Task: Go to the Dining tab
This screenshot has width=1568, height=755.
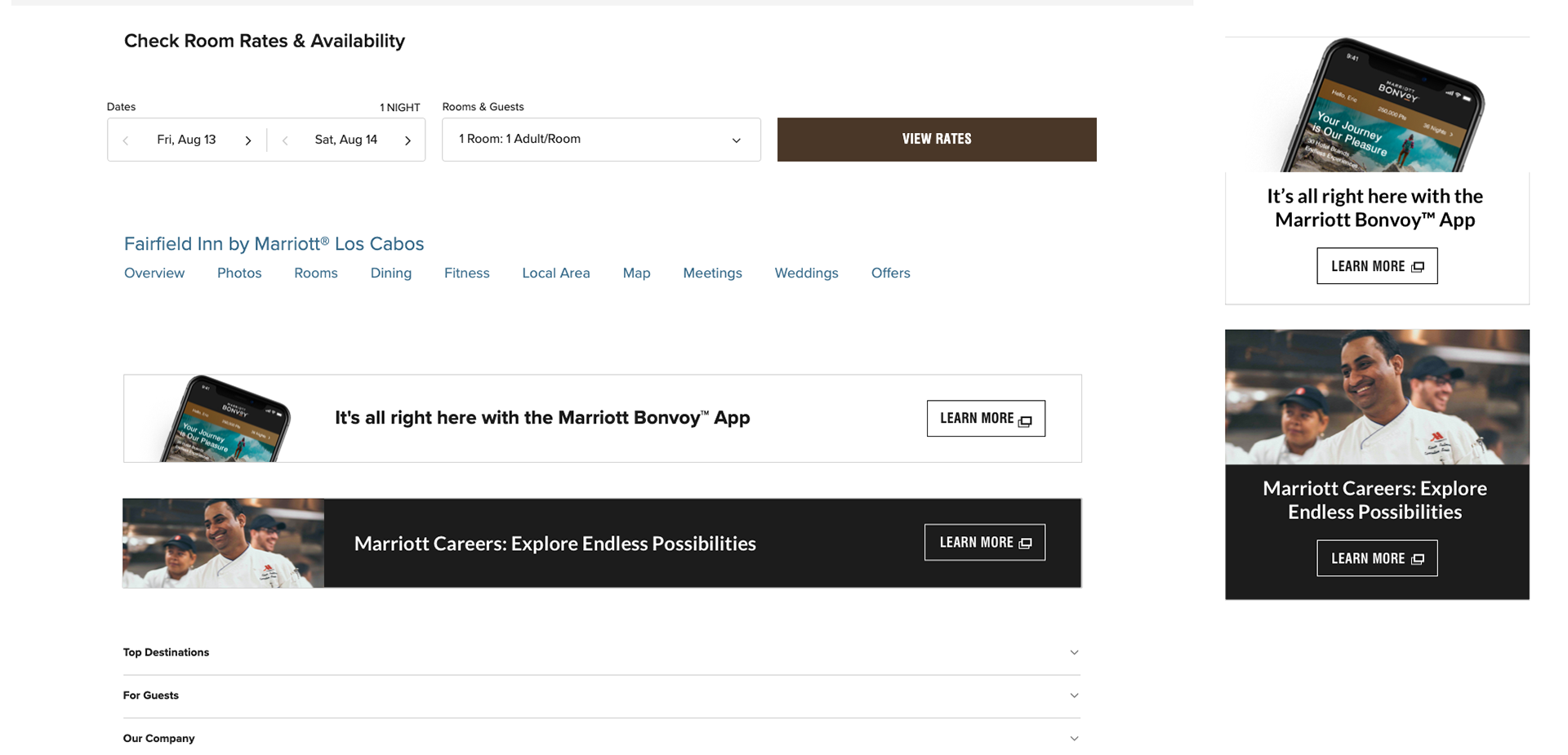Action: point(391,273)
